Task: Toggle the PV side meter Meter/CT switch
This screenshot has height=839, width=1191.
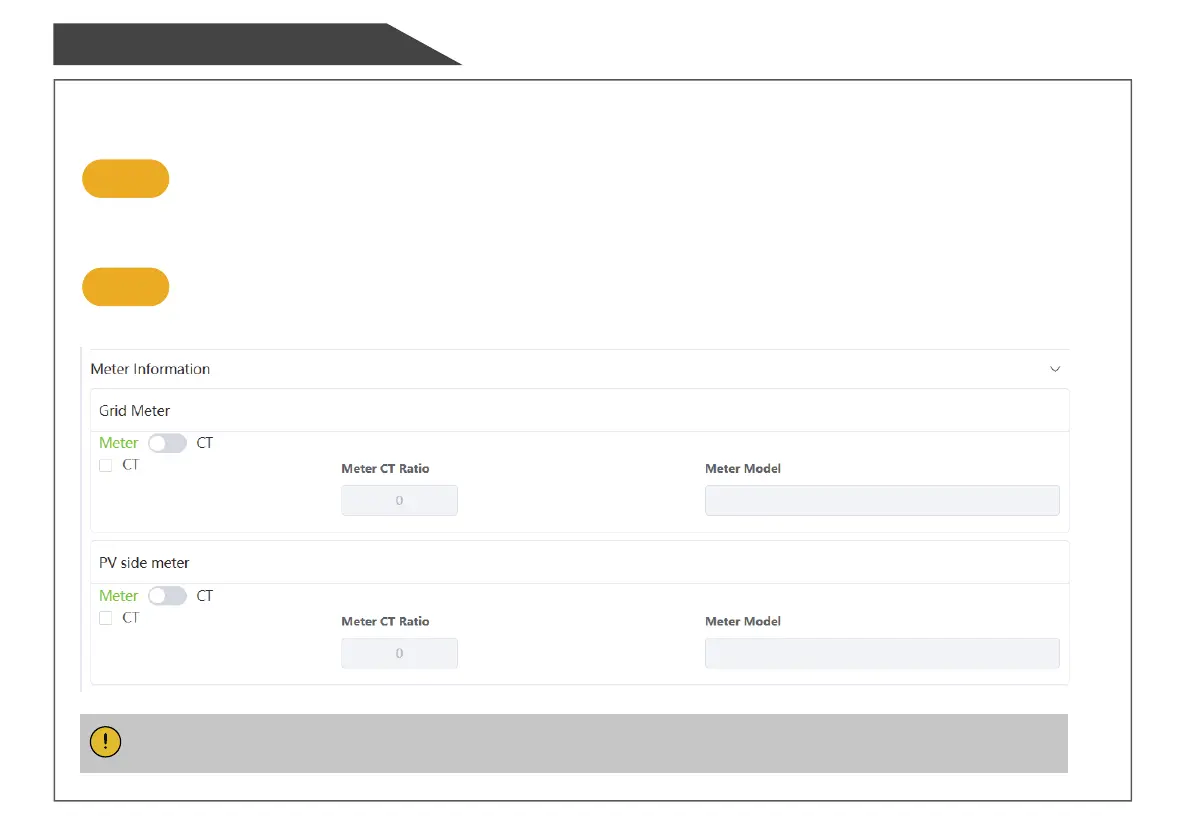Action: (167, 595)
